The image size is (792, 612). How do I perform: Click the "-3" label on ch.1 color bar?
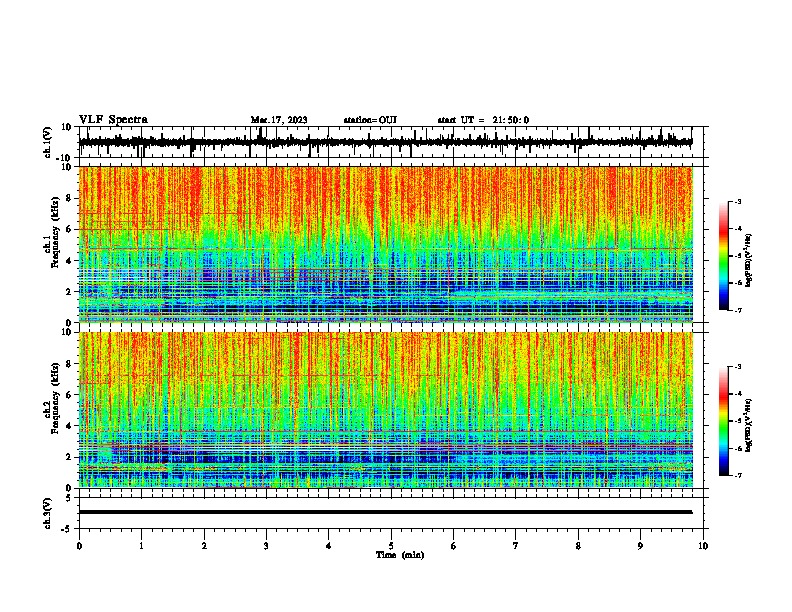[737, 202]
